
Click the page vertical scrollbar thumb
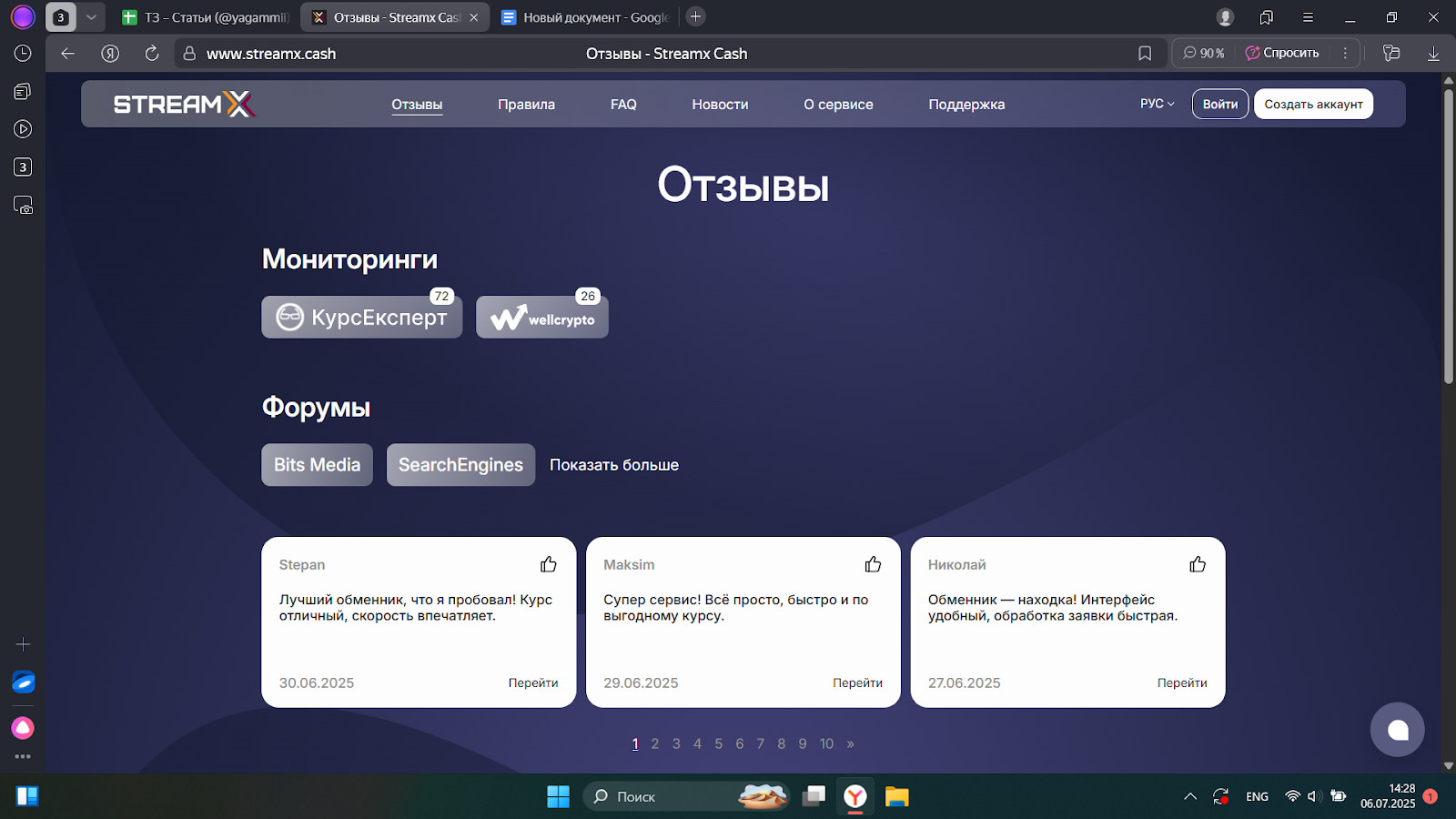(x=1448, y=237)
